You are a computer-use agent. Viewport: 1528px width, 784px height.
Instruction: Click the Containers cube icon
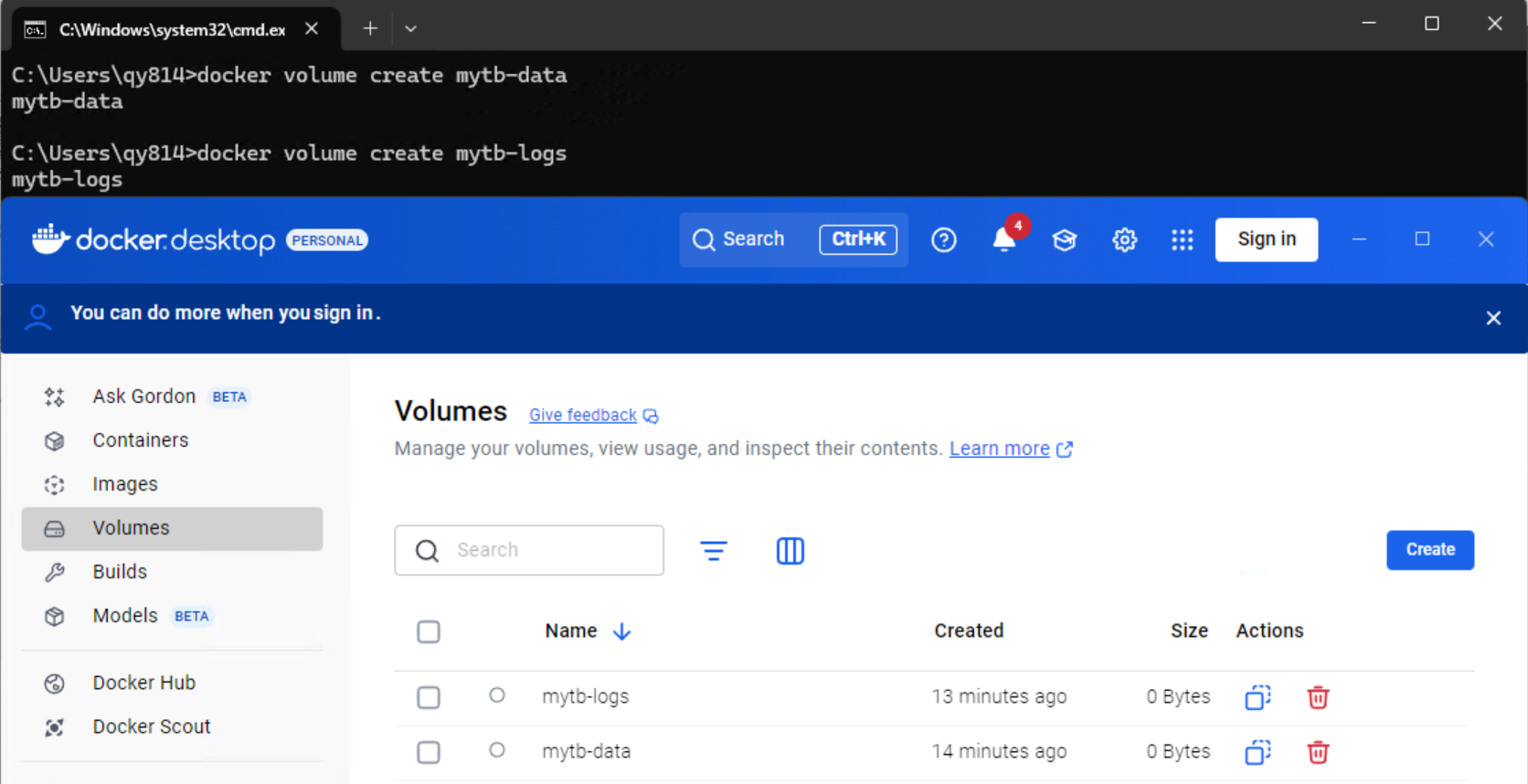(x=55, y=440)
